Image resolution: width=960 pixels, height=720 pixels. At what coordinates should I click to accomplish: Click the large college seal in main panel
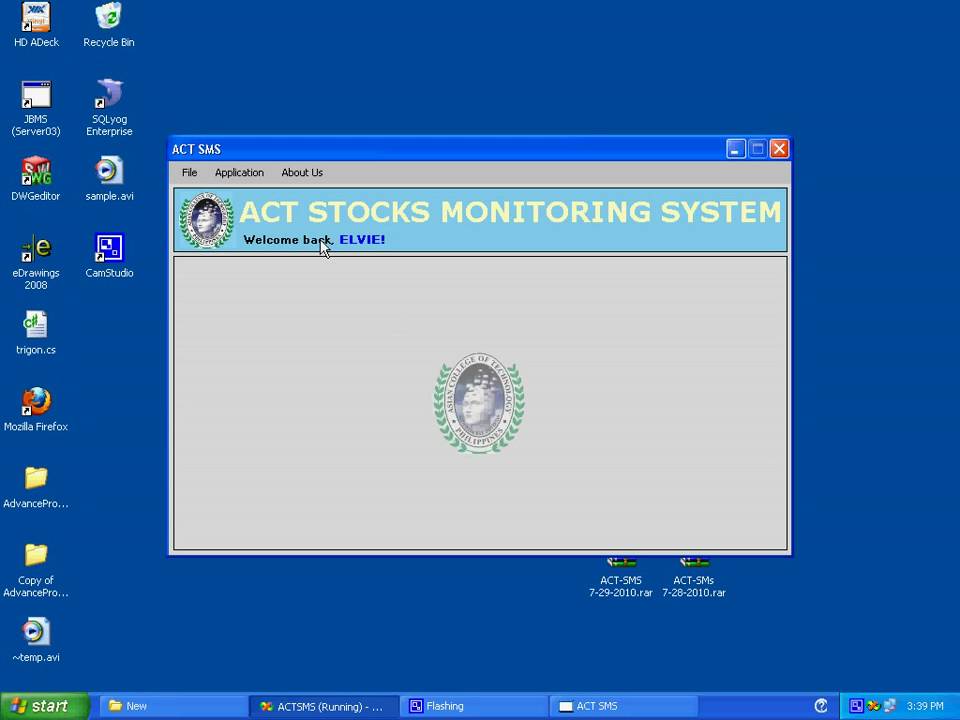pyautogui.click(x=479, y=403)
